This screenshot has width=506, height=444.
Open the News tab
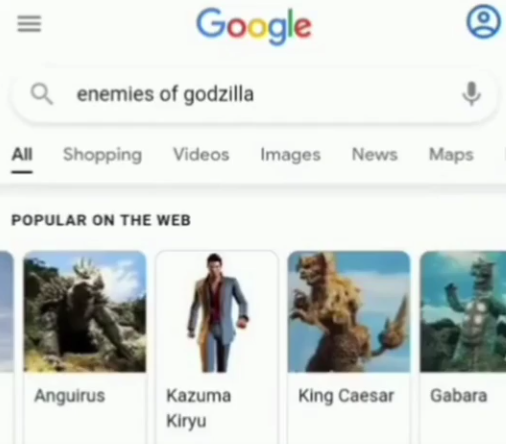pos(375,155)
